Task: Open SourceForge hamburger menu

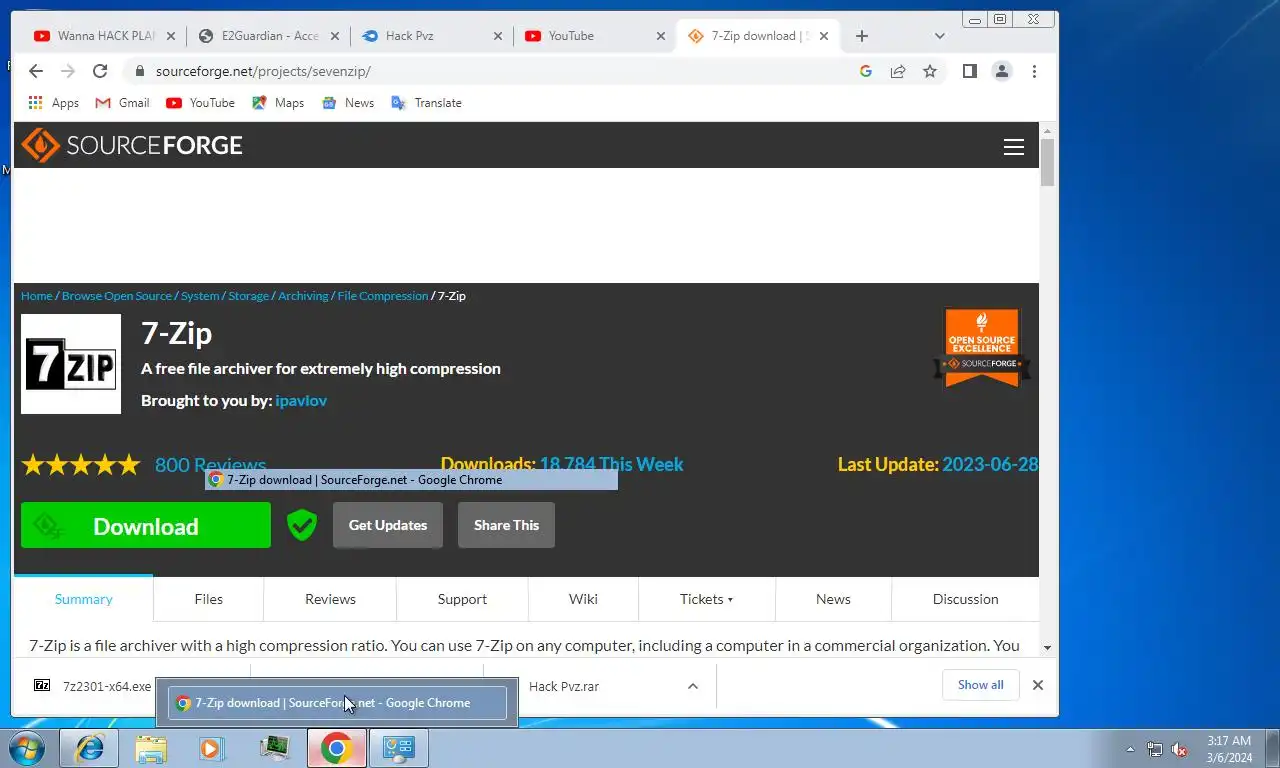Action: tap(1014, 147)
